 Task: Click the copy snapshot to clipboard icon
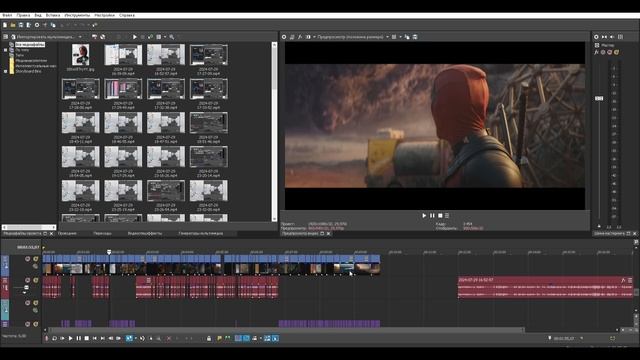pyautogui.click(x=407, y=37)
